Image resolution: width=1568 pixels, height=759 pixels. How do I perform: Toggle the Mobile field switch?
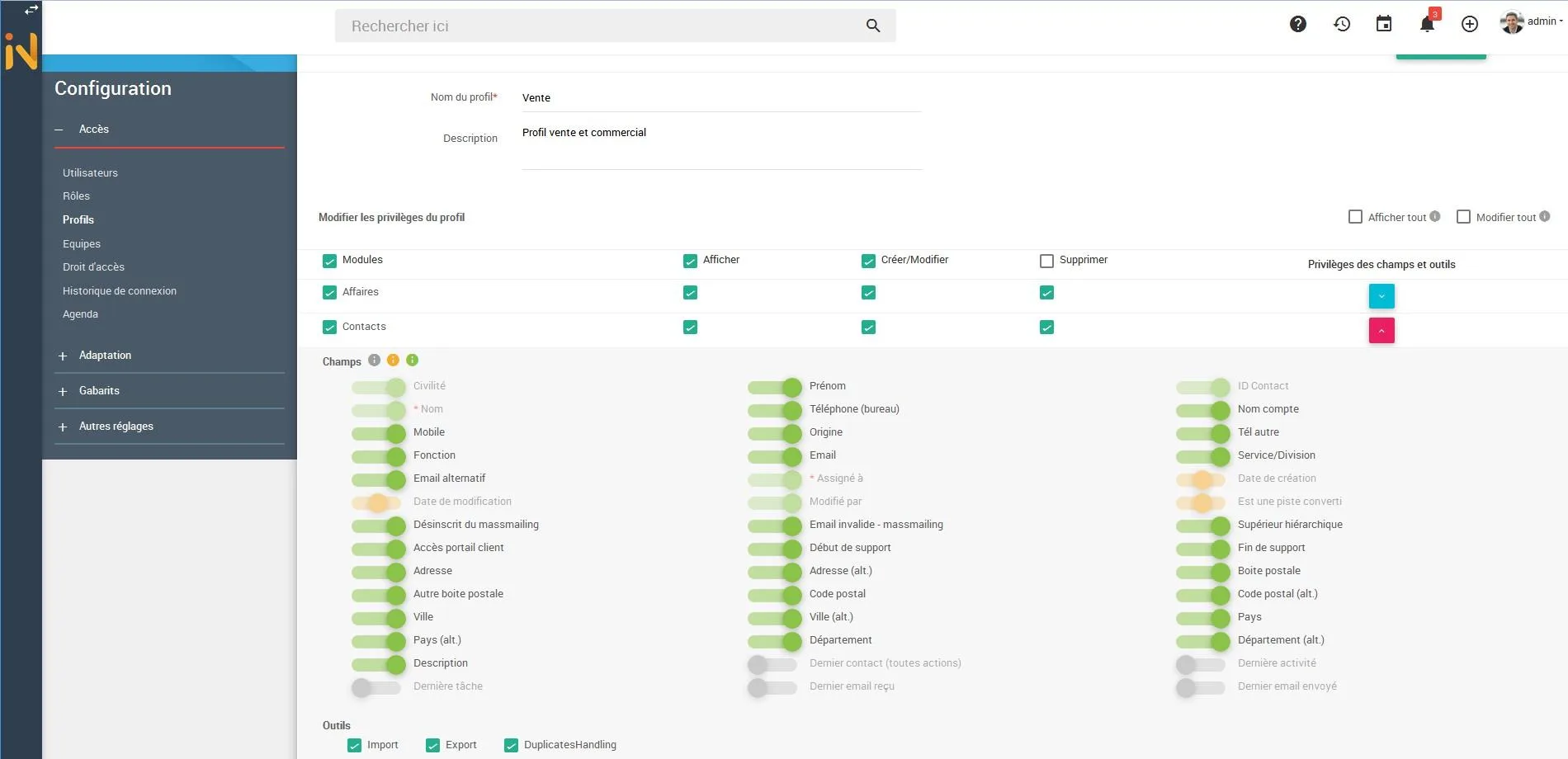pos(378,433)
